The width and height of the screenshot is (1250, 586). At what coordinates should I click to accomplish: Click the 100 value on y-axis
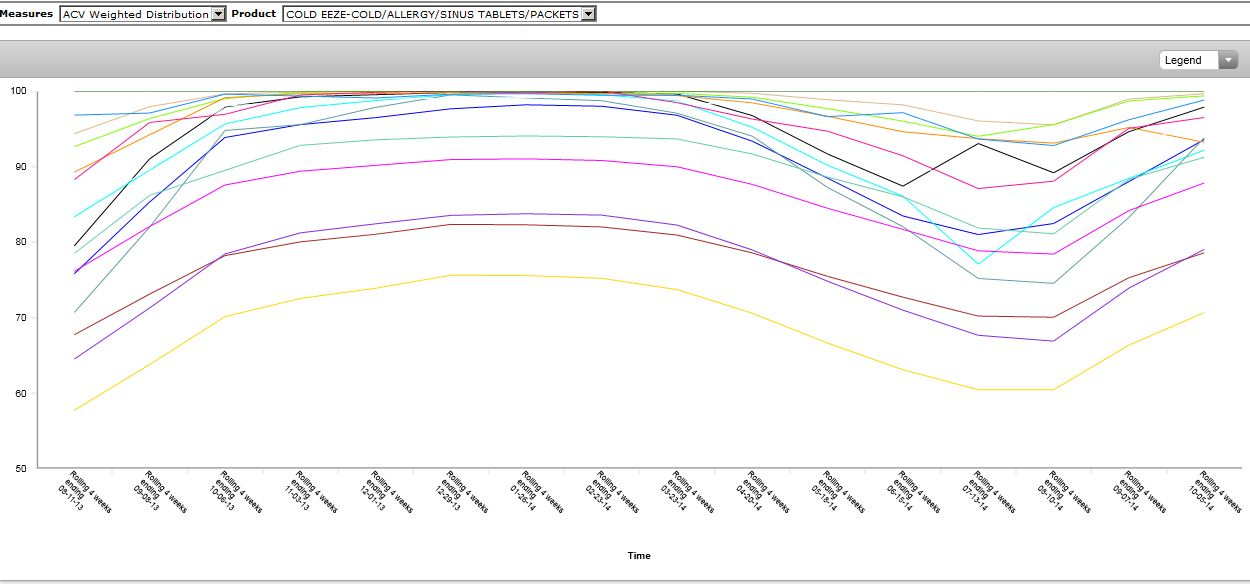18,92
